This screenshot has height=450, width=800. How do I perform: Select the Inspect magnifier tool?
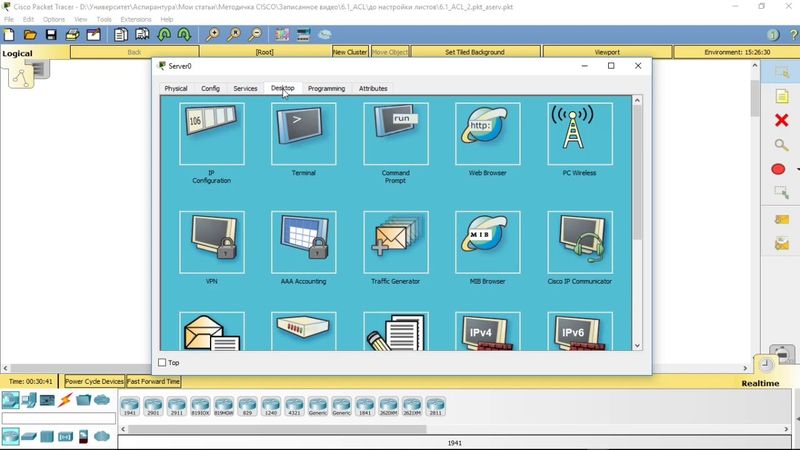click(x=781, y=145)
